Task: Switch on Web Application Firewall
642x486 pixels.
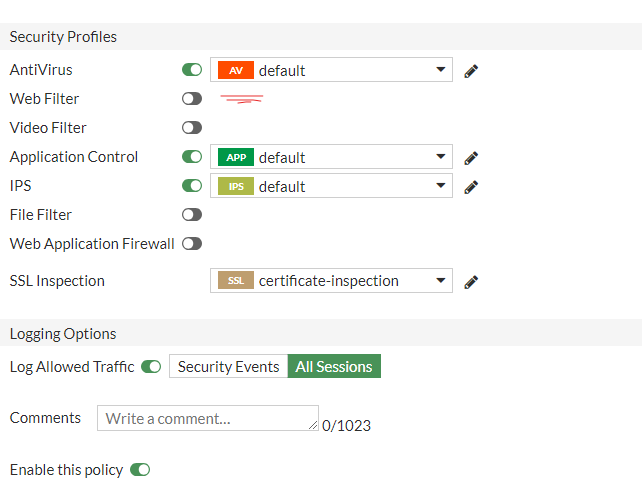Action: tap(192, 244)
